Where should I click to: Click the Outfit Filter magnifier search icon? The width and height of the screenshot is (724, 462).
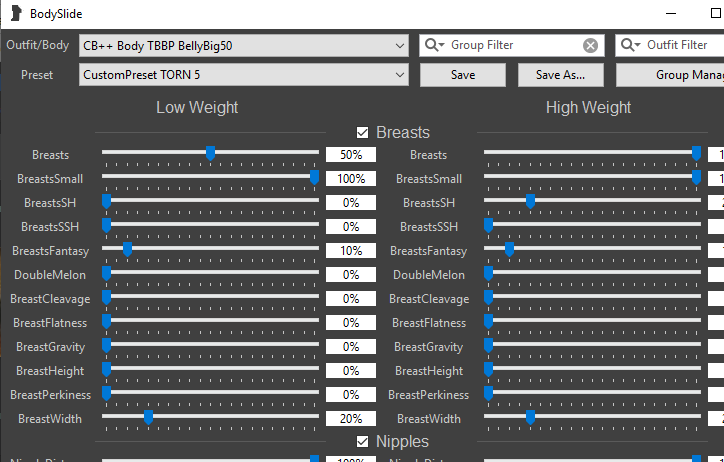[x=631, y=45]
